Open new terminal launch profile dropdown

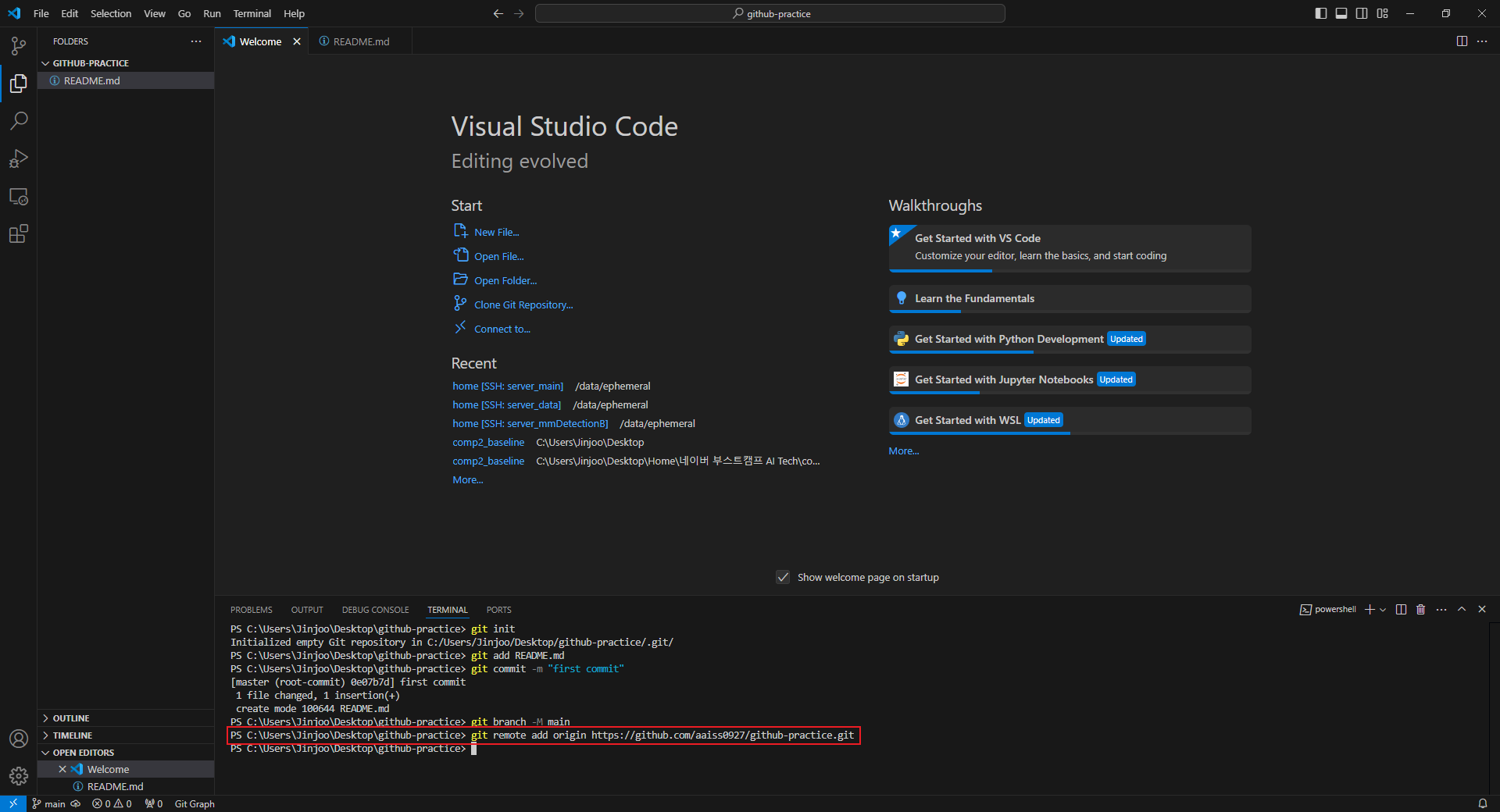click(x=1383, y=610)
